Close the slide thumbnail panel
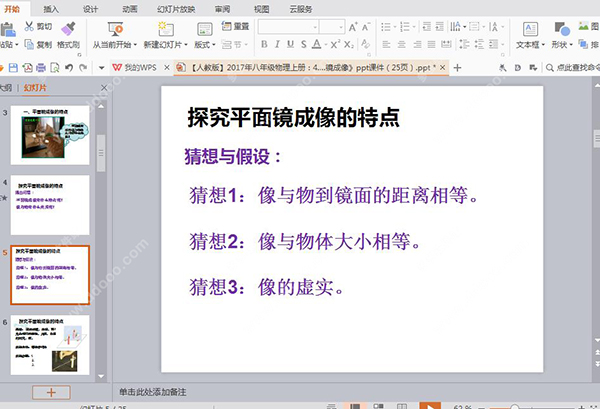600x409 pixels. (x=104, y=88)
